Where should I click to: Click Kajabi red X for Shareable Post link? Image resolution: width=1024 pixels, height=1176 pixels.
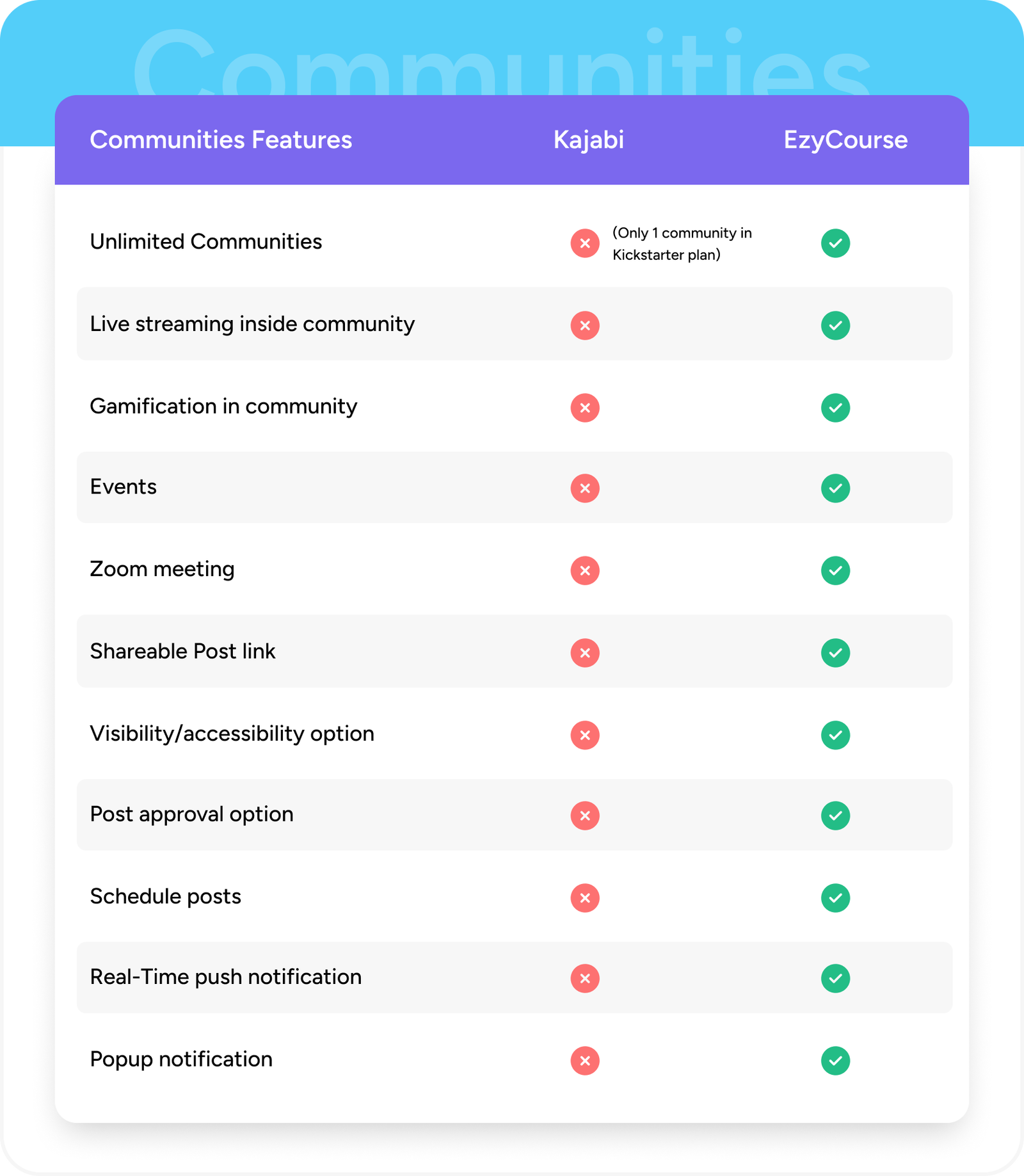(x=585, y=653)
